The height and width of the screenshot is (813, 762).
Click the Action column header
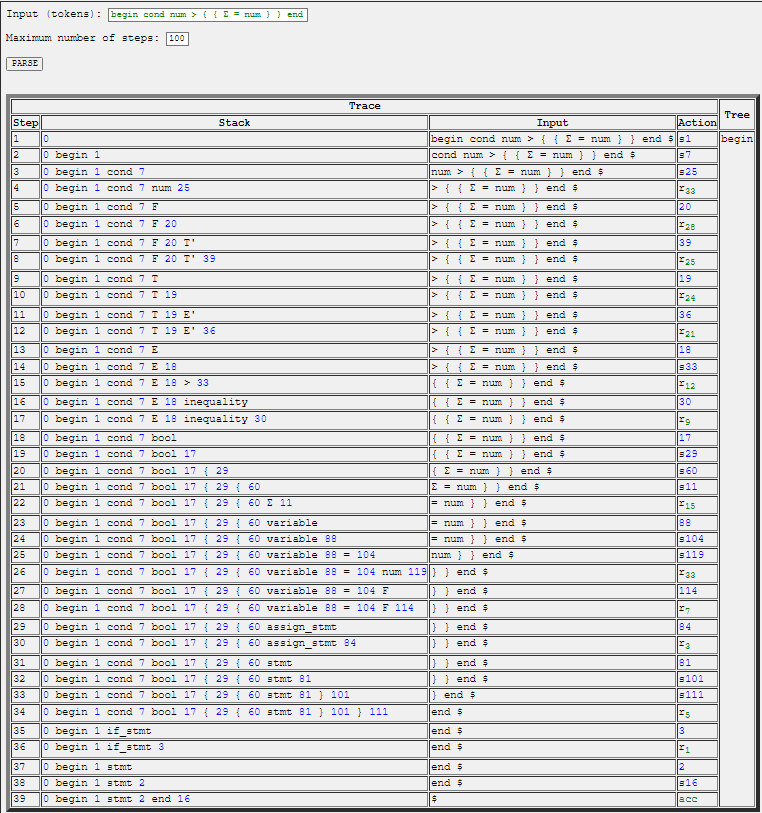pos(697,123)
